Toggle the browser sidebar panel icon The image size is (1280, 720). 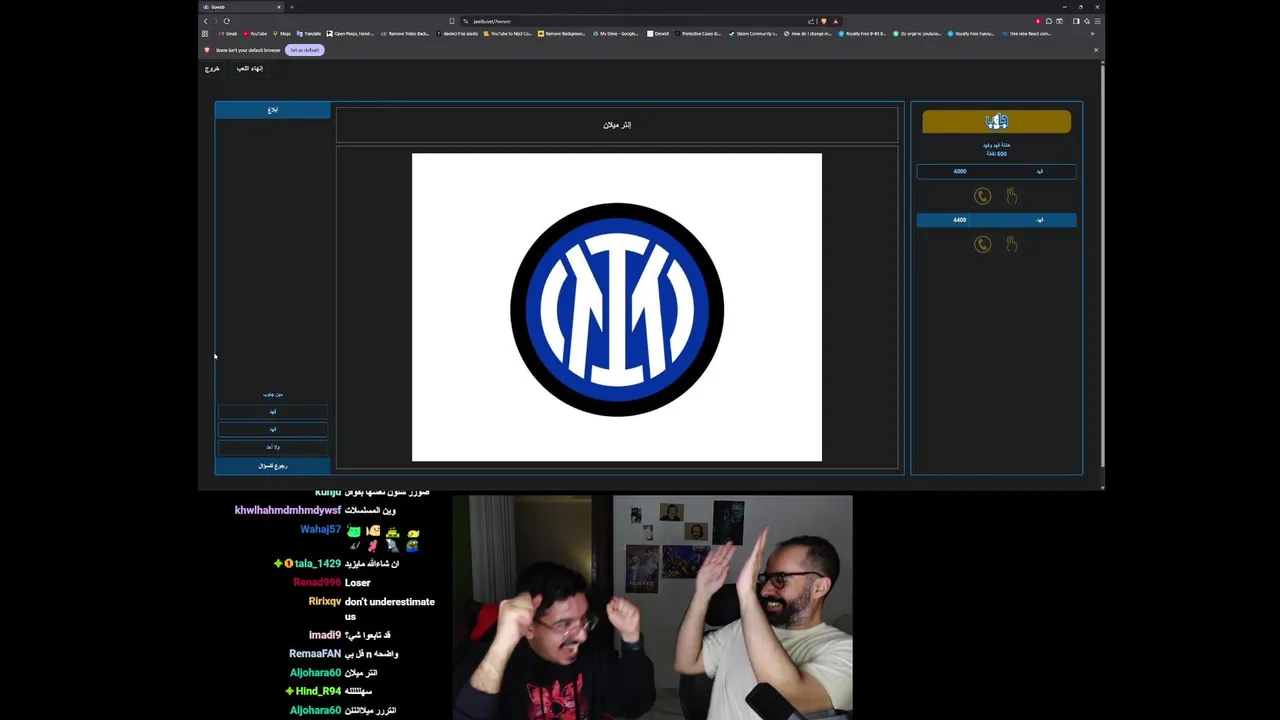point(1076,21)
